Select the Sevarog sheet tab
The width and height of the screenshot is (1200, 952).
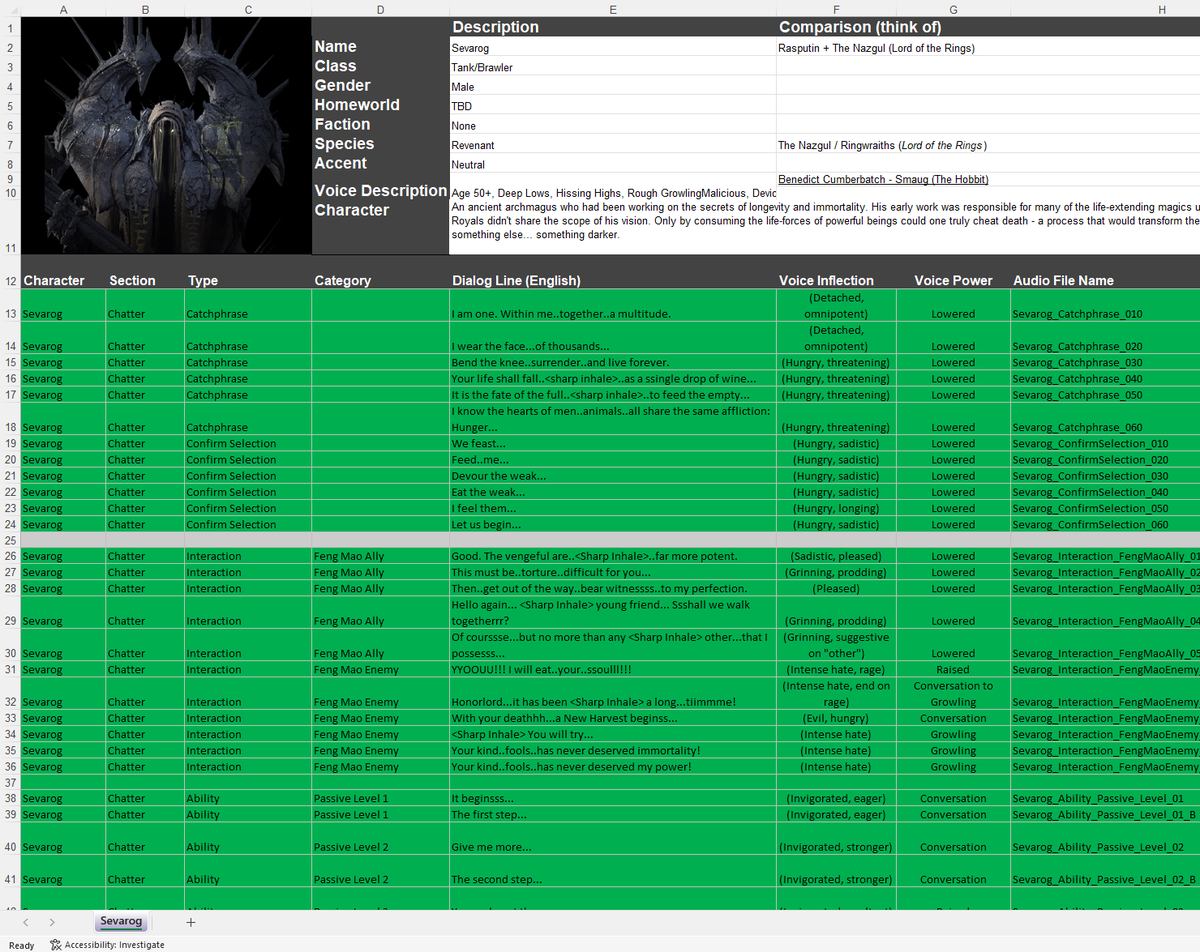[121, 921]
